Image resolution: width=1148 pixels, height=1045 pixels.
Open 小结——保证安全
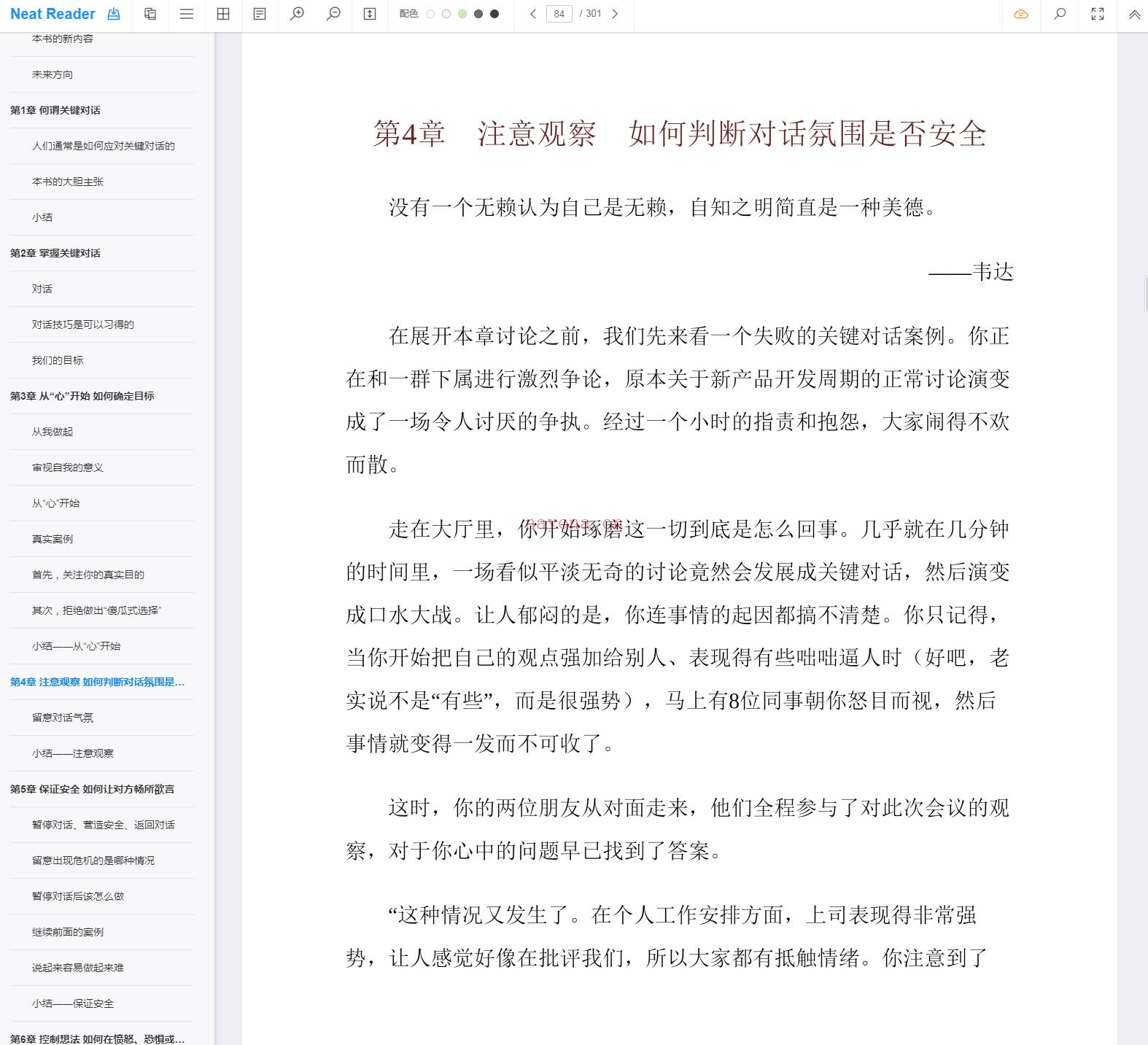(73, 1003)
